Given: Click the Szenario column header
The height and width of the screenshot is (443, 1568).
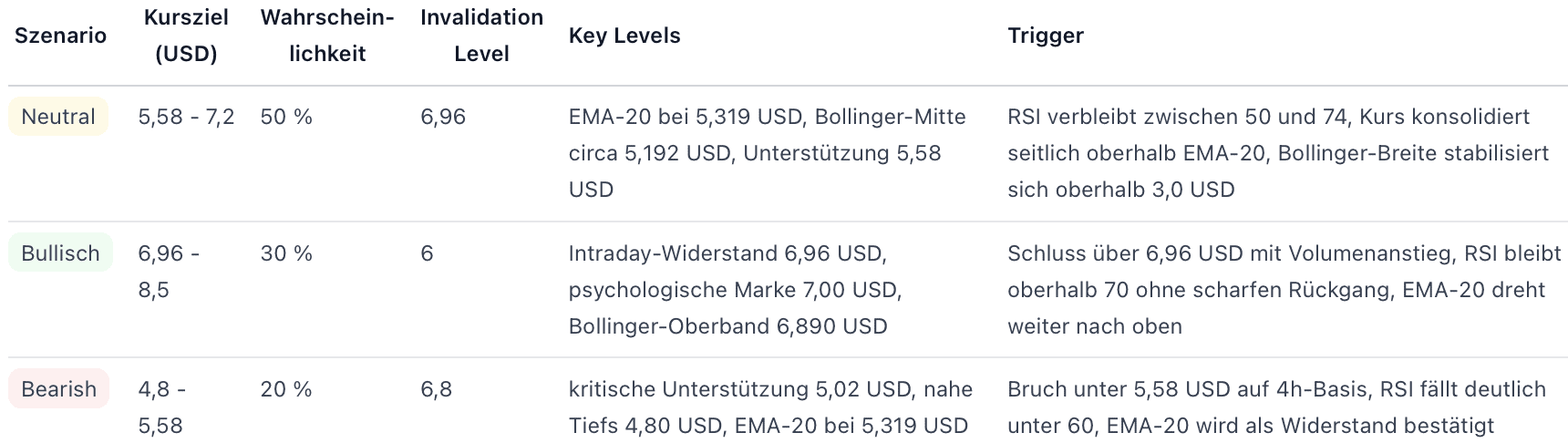Looking at the screenshot, I should point(60,36).
